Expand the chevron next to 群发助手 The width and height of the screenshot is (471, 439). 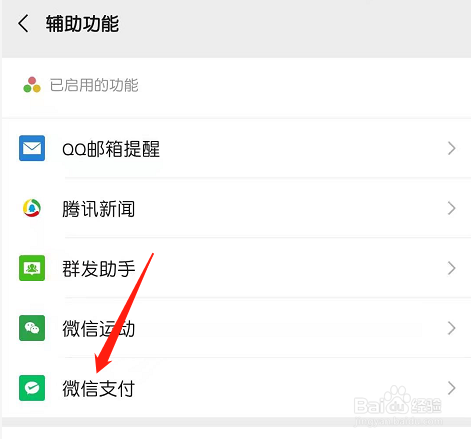(451, 268)
